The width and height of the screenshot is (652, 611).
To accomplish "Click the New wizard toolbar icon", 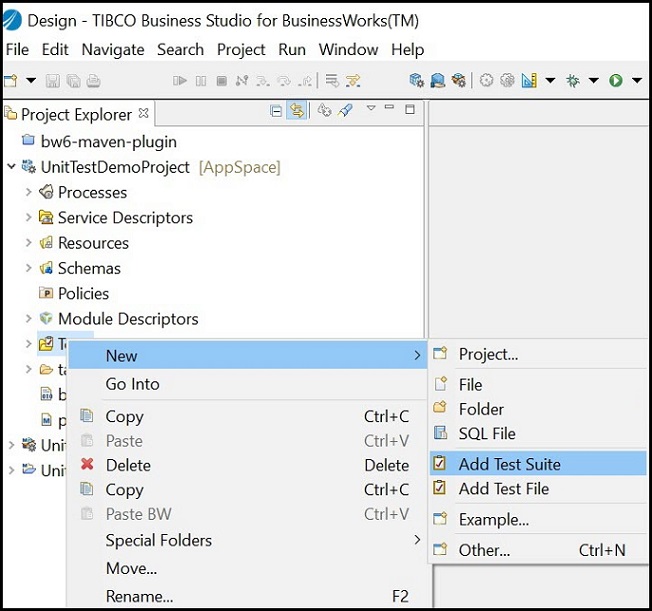I will (x=11, y=80).
